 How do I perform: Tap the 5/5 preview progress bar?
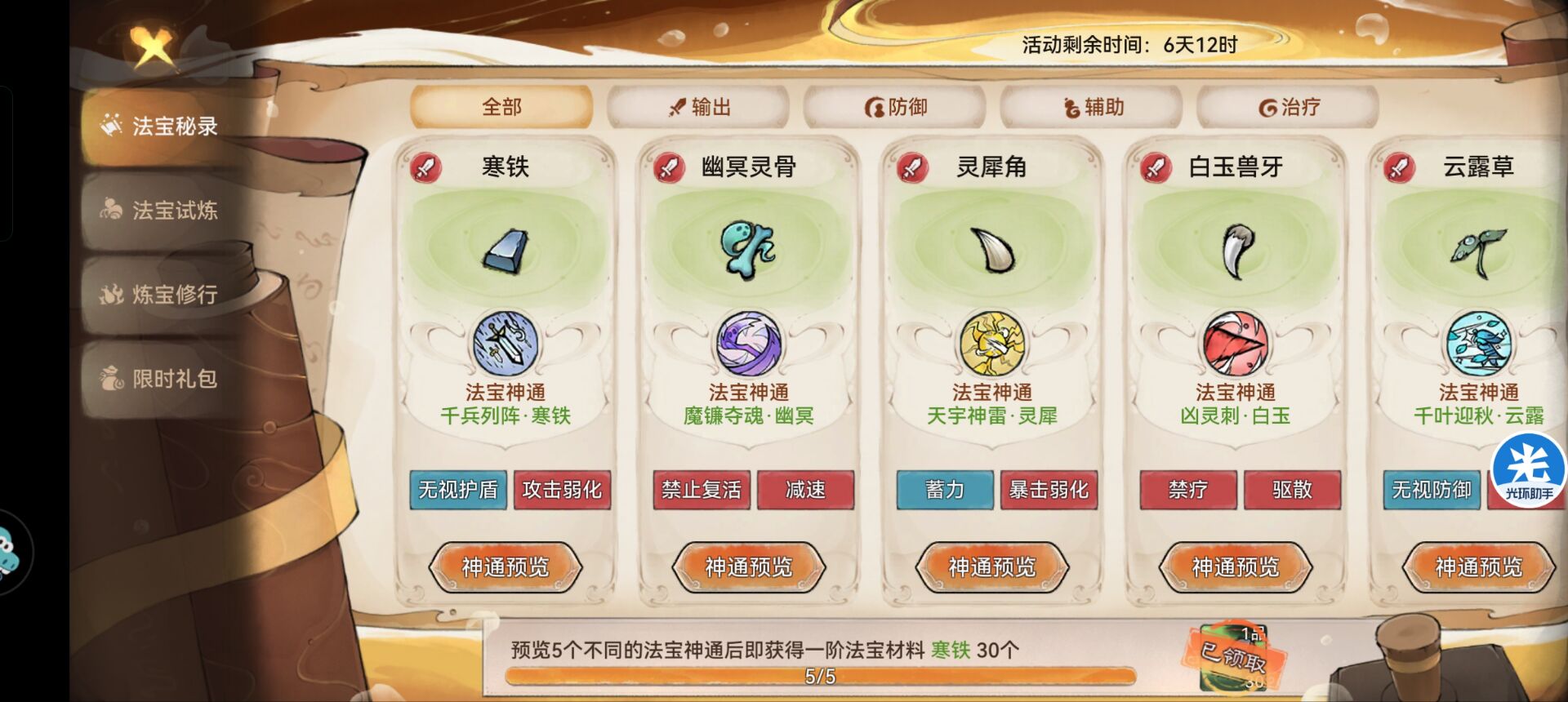(821, 676)
